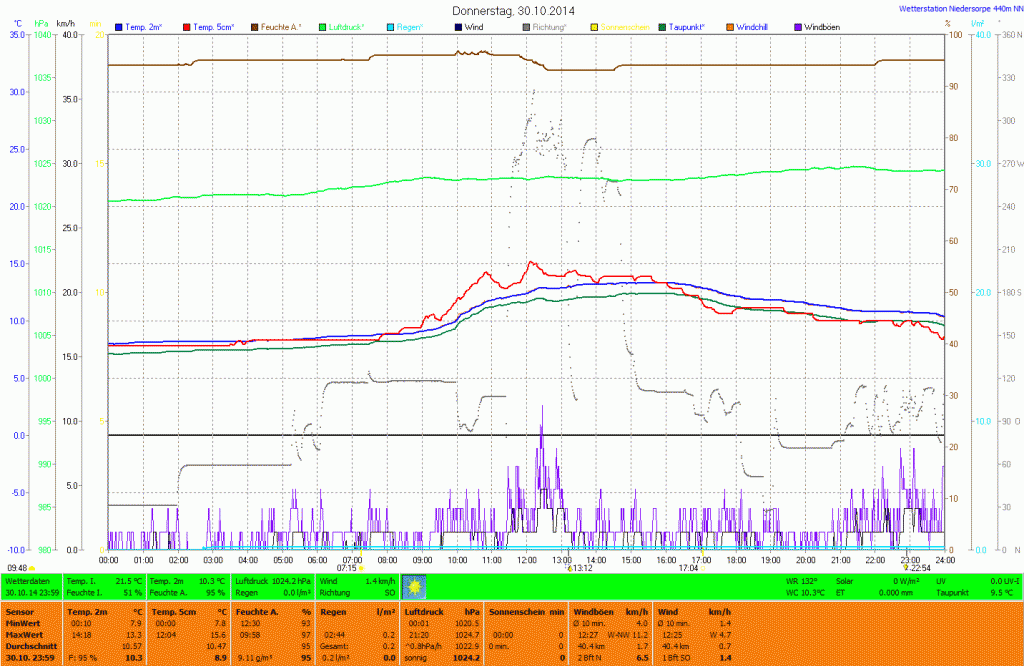Screen dimensions: 1024x666
Task: Click the yellow Sonnenschein legend square
Action: pyautogui.click(x=595, y=25)
